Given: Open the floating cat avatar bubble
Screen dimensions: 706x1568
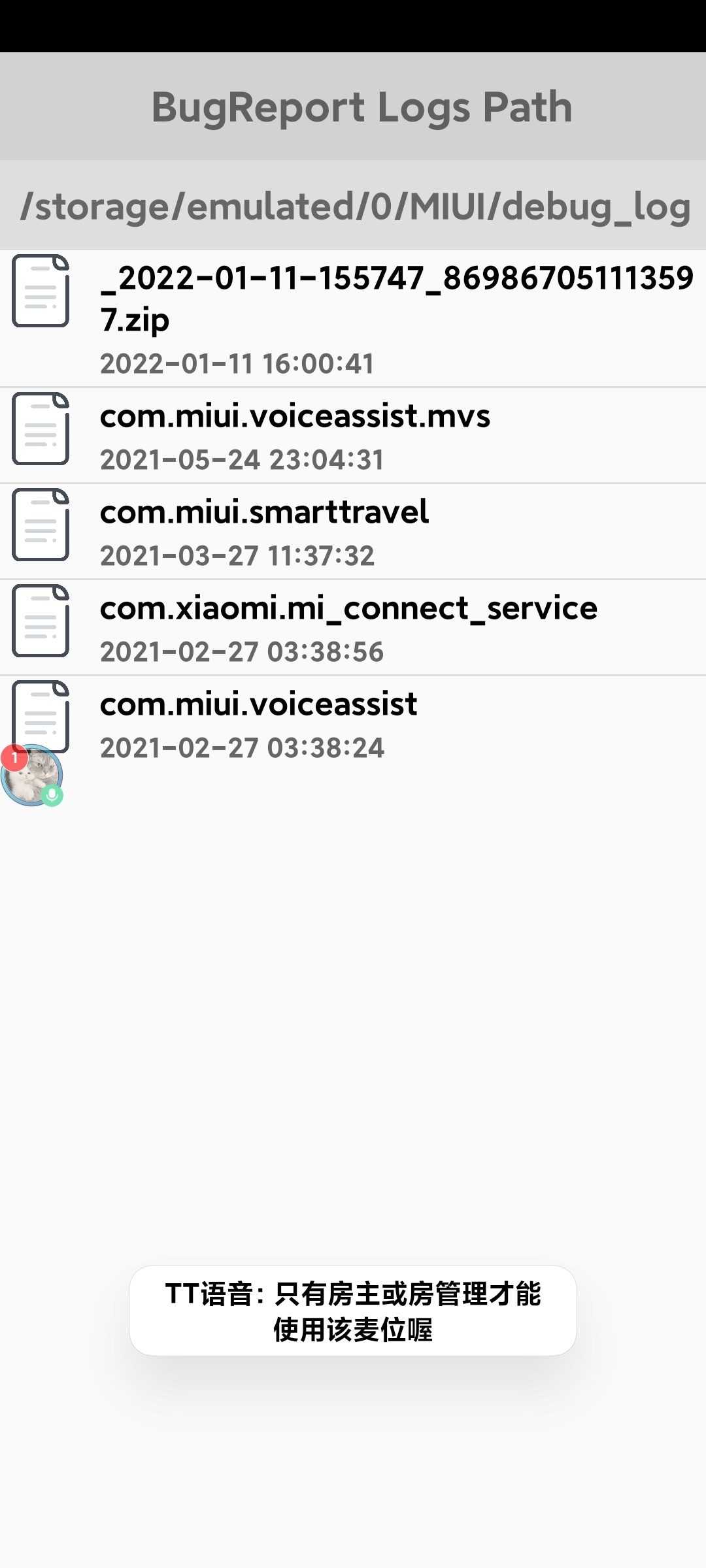Looking at the screenshot, I should click(31, 776).
